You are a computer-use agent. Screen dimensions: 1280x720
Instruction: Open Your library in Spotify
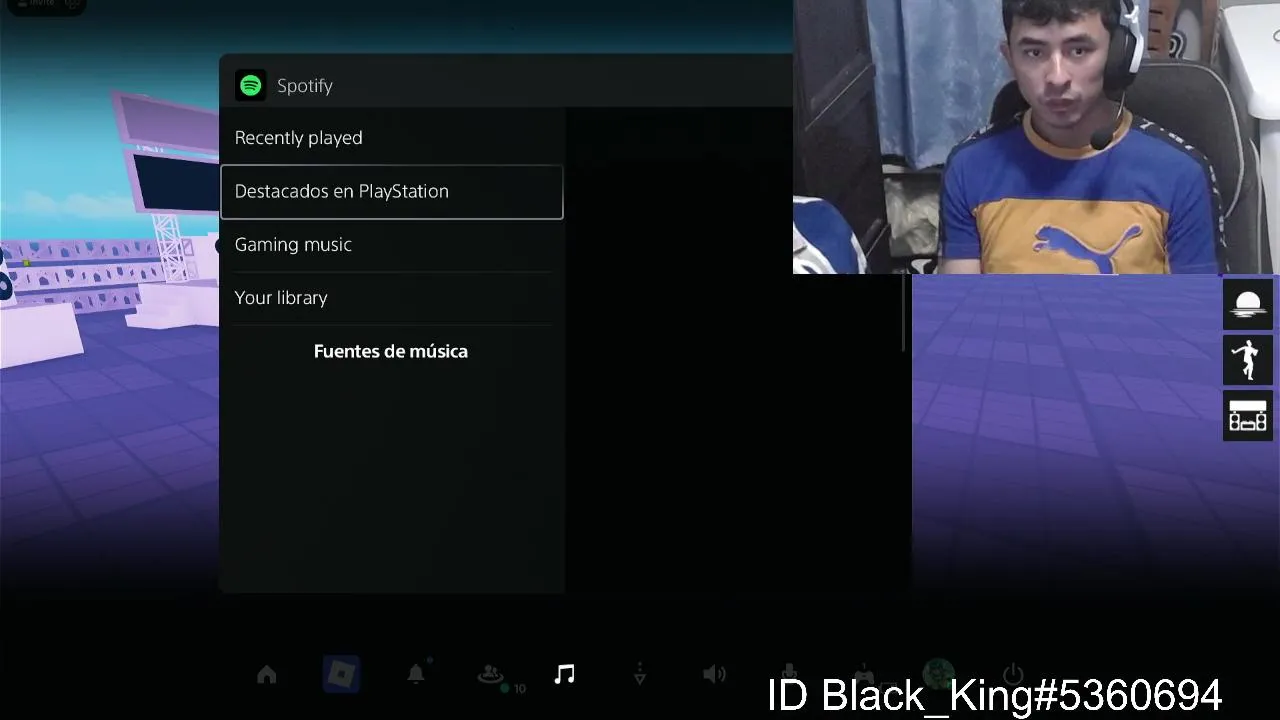(x=391, y=298)
